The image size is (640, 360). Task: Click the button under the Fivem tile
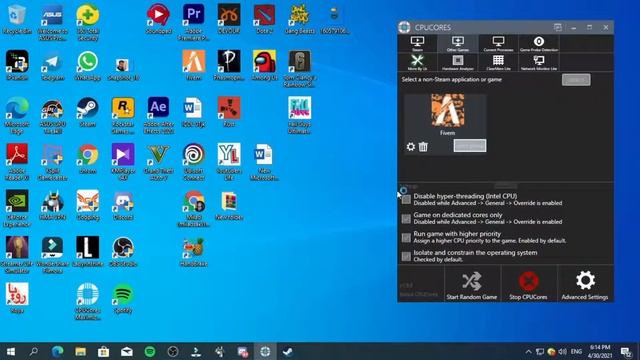470,146
